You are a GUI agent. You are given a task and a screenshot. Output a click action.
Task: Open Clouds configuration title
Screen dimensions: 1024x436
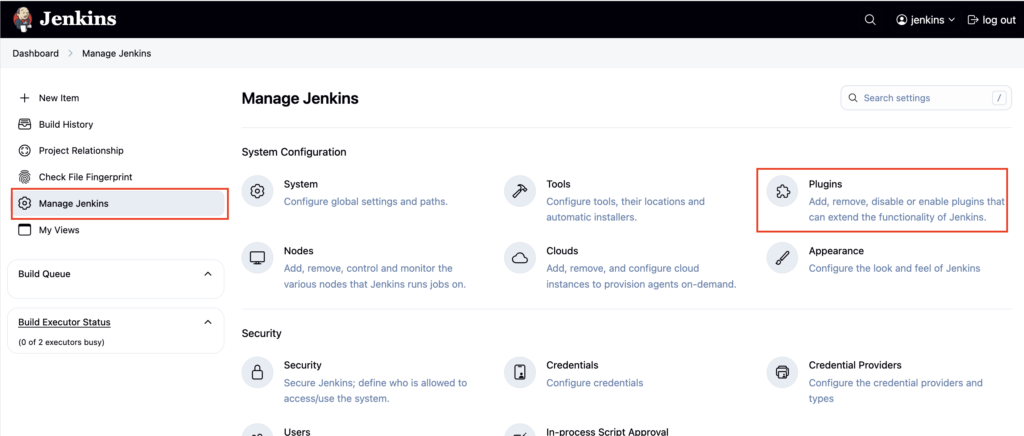point(562,251)
